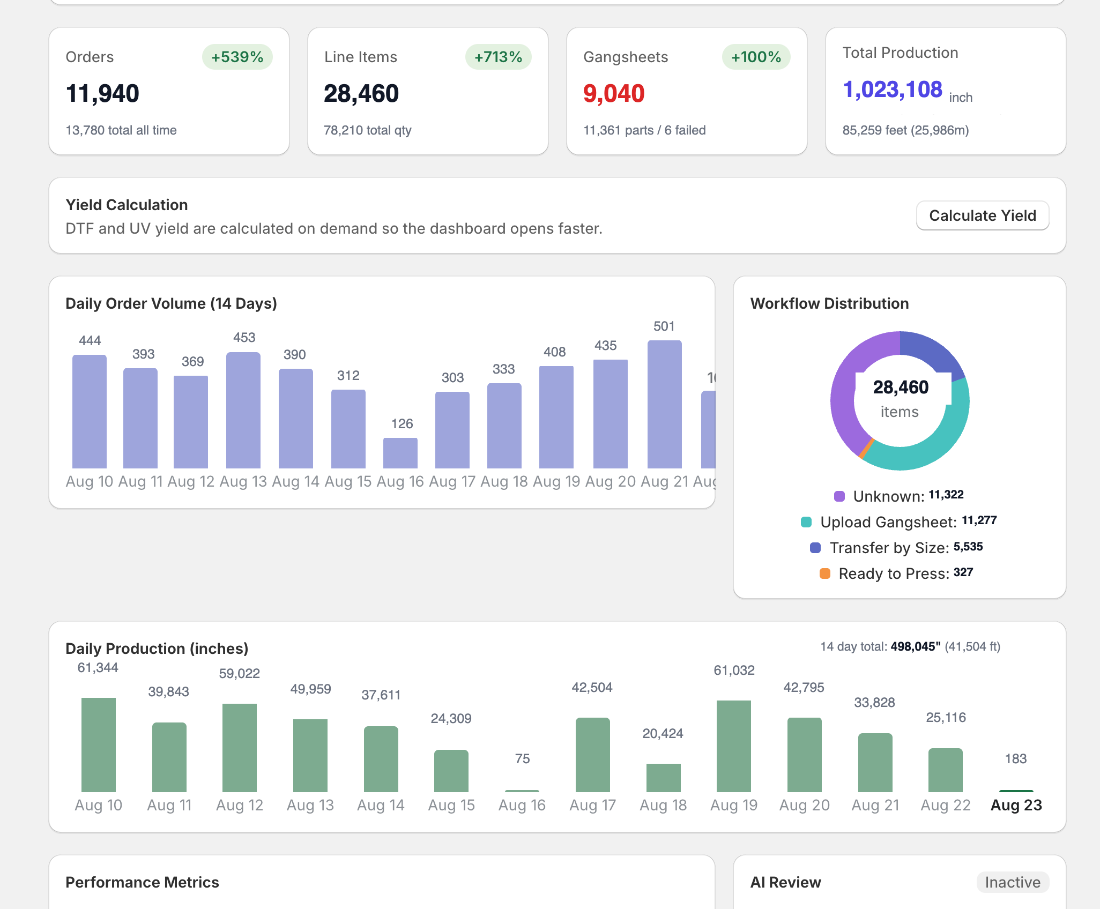Click the Unknown: 11,322 legend entry
Image resolution: width=1100 pixels, height=909 pixels.
(x=899, y=496)
